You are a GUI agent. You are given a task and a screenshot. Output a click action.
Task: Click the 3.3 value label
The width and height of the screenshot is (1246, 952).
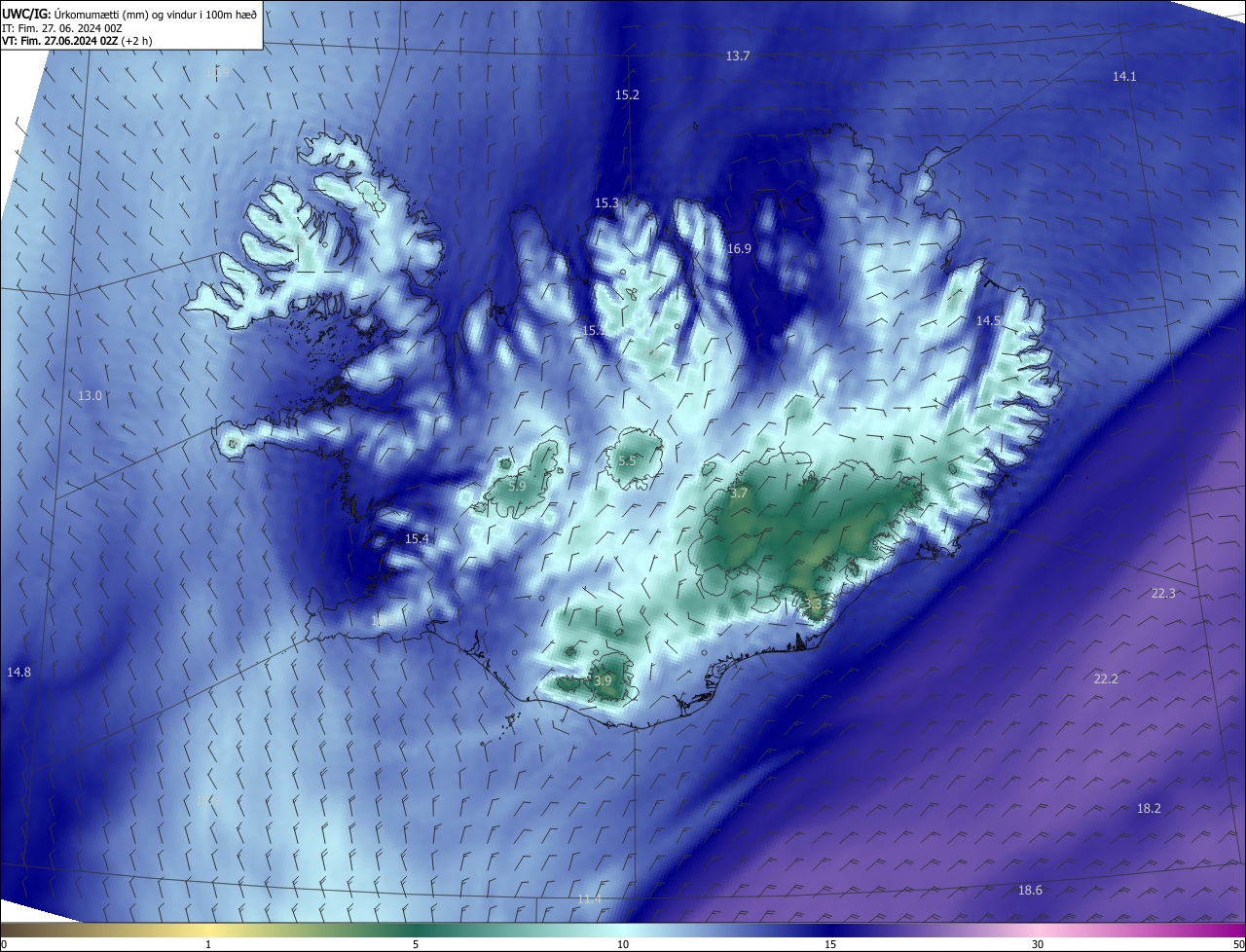tap(814, 604)
